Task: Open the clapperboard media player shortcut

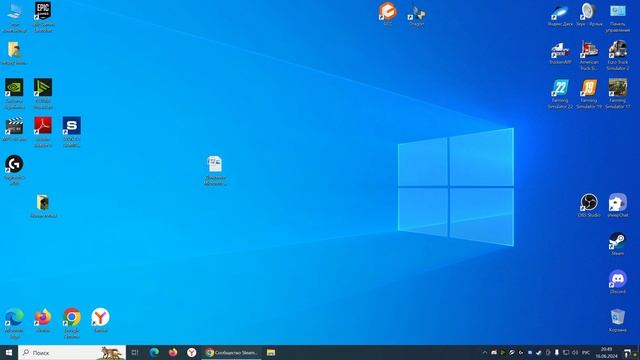Action: (14, 129)
